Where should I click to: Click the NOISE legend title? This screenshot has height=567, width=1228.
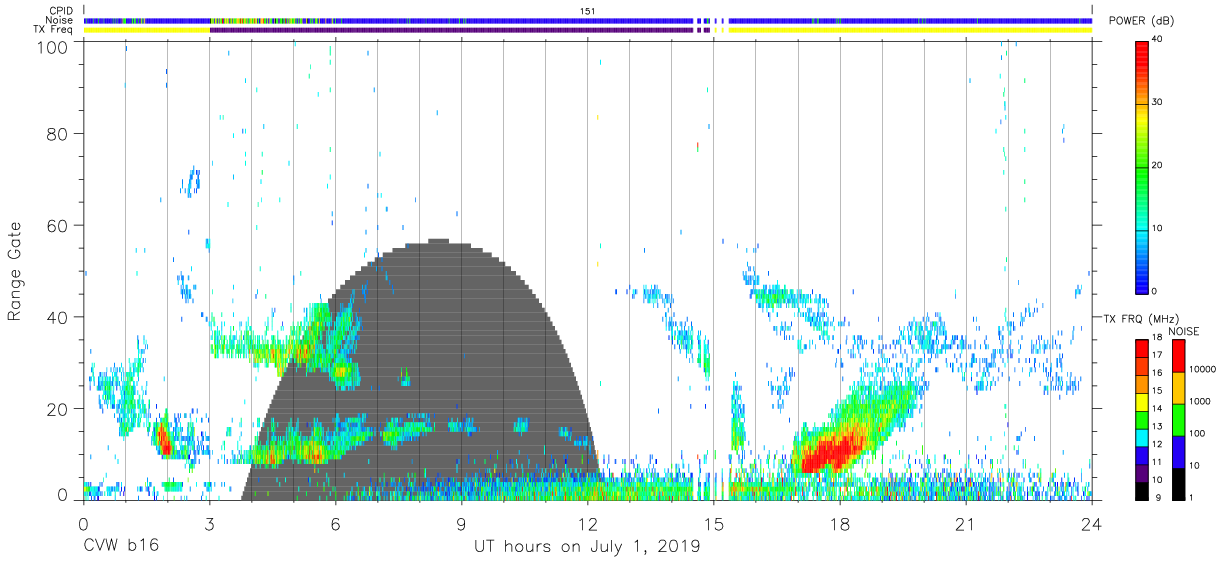pos(1184,331)
